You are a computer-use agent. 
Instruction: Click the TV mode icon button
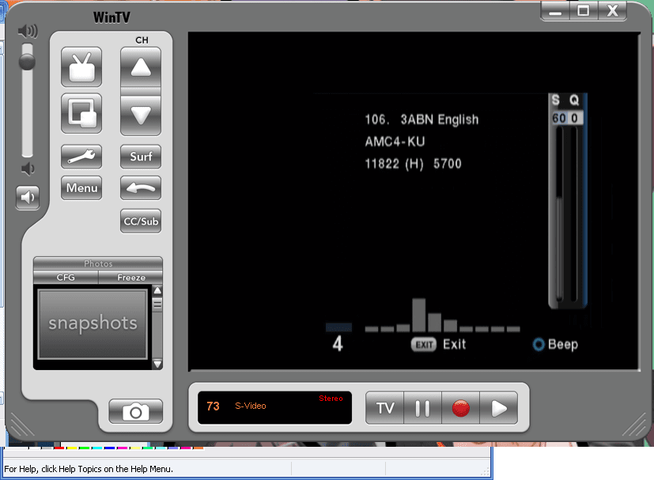(81, 67)
